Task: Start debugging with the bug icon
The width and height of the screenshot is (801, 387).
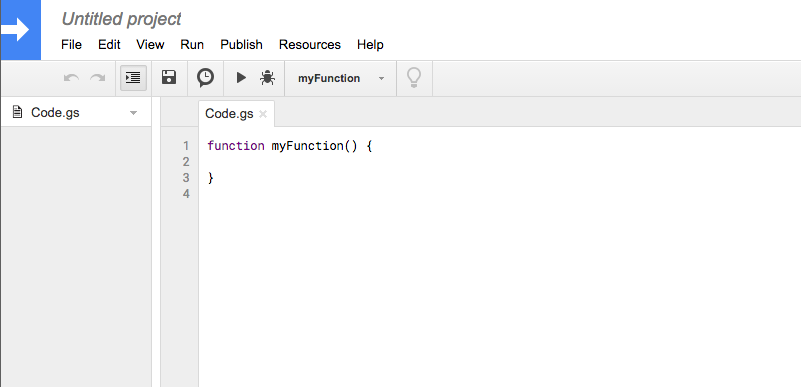Action: tap(268, 78)
